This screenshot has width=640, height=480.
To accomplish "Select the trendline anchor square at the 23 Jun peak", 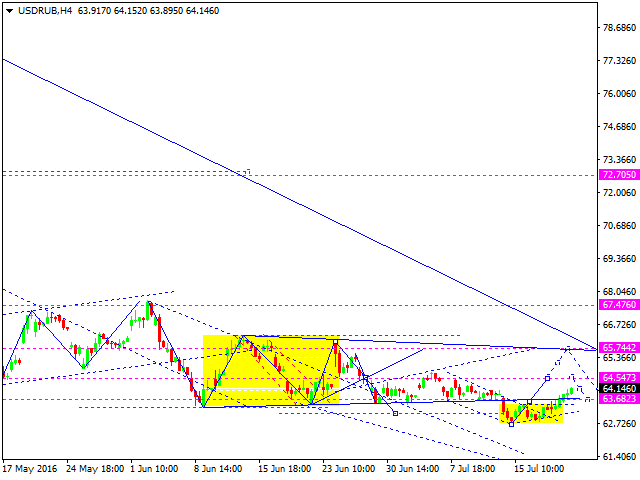I will (336, 342).
